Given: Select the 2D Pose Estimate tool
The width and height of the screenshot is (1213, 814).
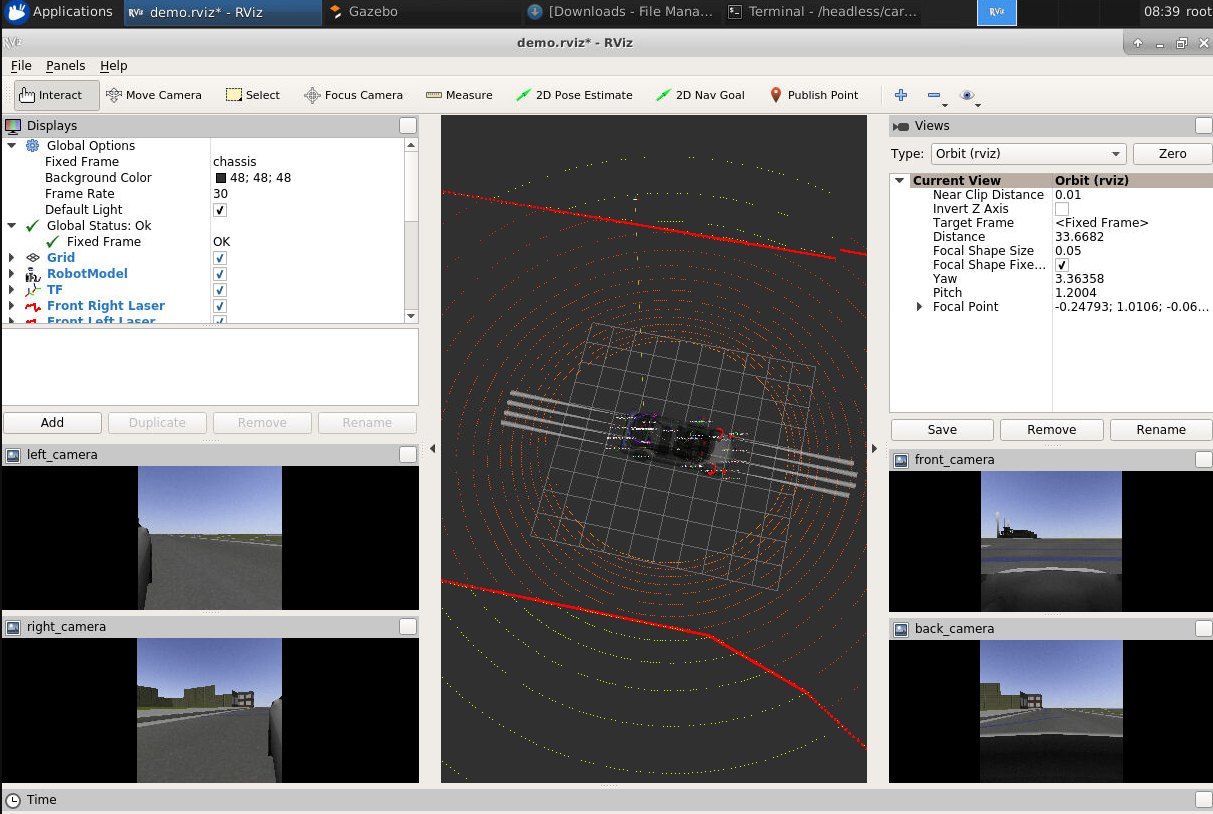Looking at the screenshot, I should (x=574, y=95).
